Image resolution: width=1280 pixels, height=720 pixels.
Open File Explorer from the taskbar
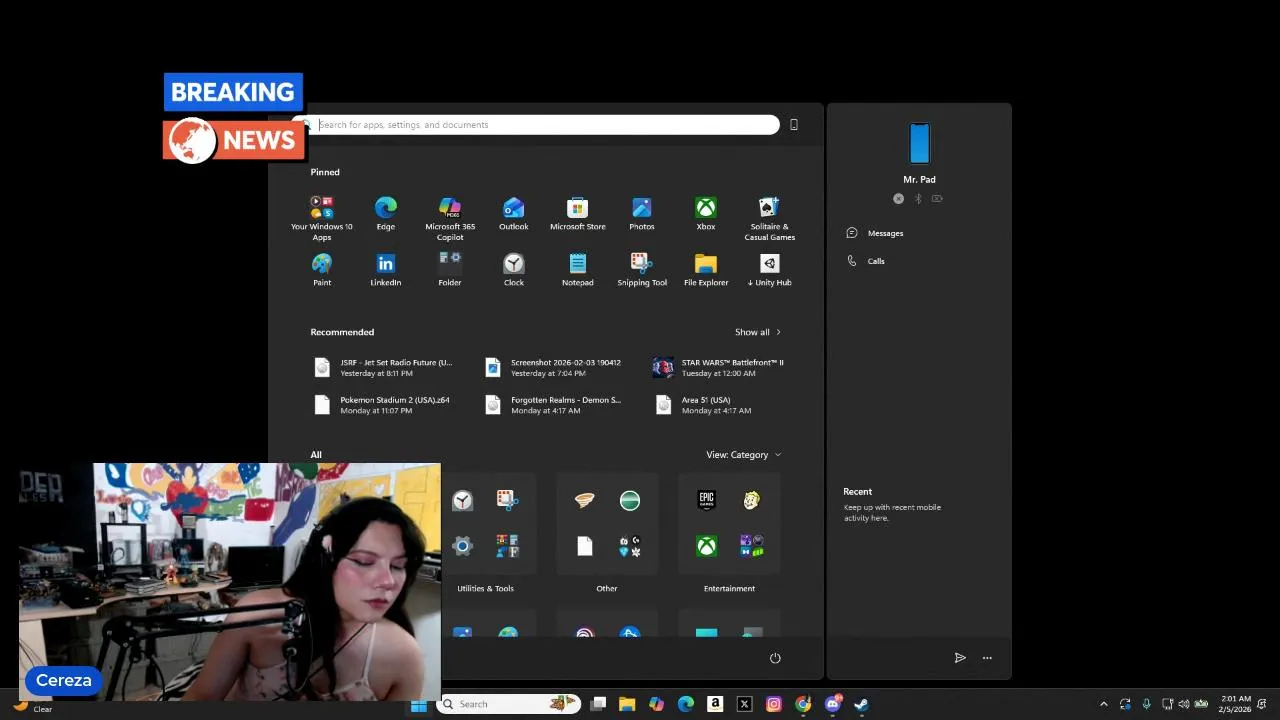pyautogui.click(x=627, y=704)
